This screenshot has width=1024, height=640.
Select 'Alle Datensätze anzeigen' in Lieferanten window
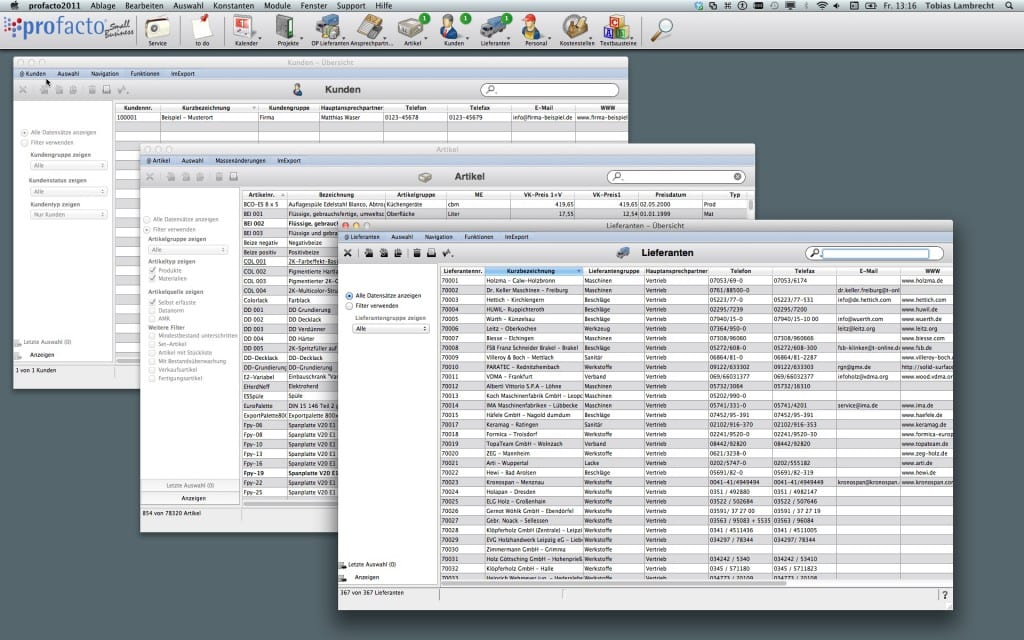tap(349, 296)
